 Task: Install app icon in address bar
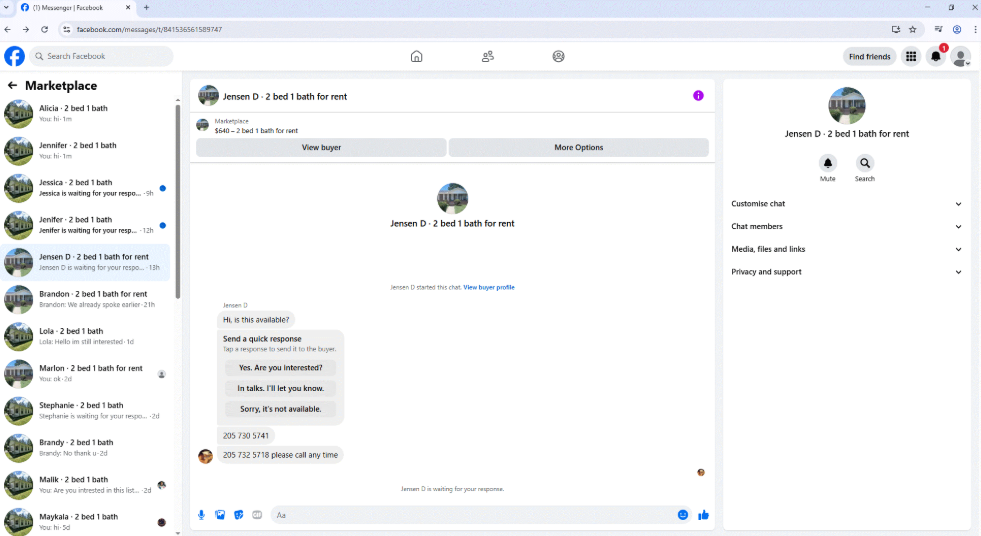coord(896,29)
